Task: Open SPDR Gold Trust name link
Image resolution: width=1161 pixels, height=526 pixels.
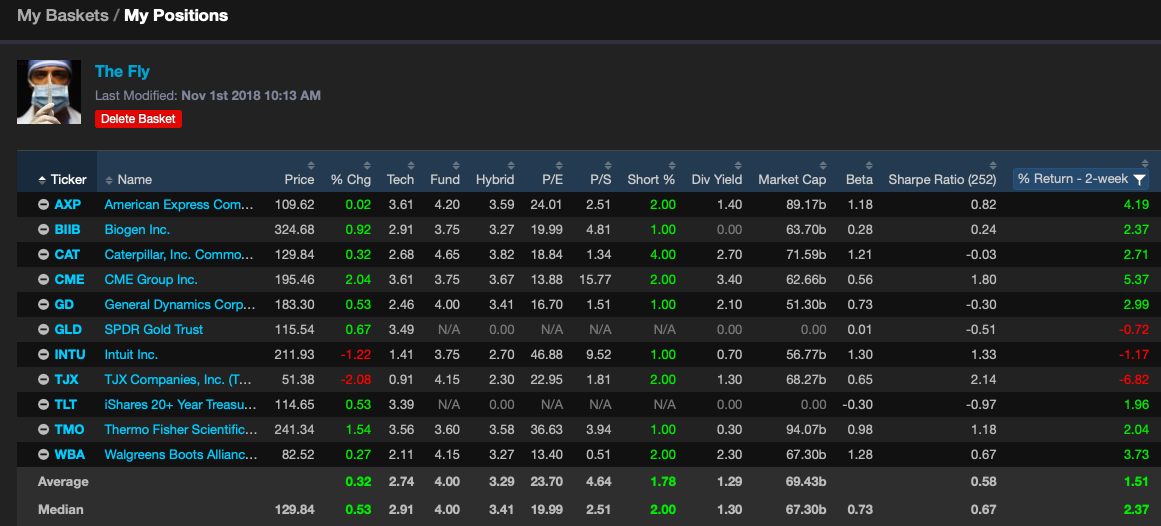Action: [x=154, y=330]
